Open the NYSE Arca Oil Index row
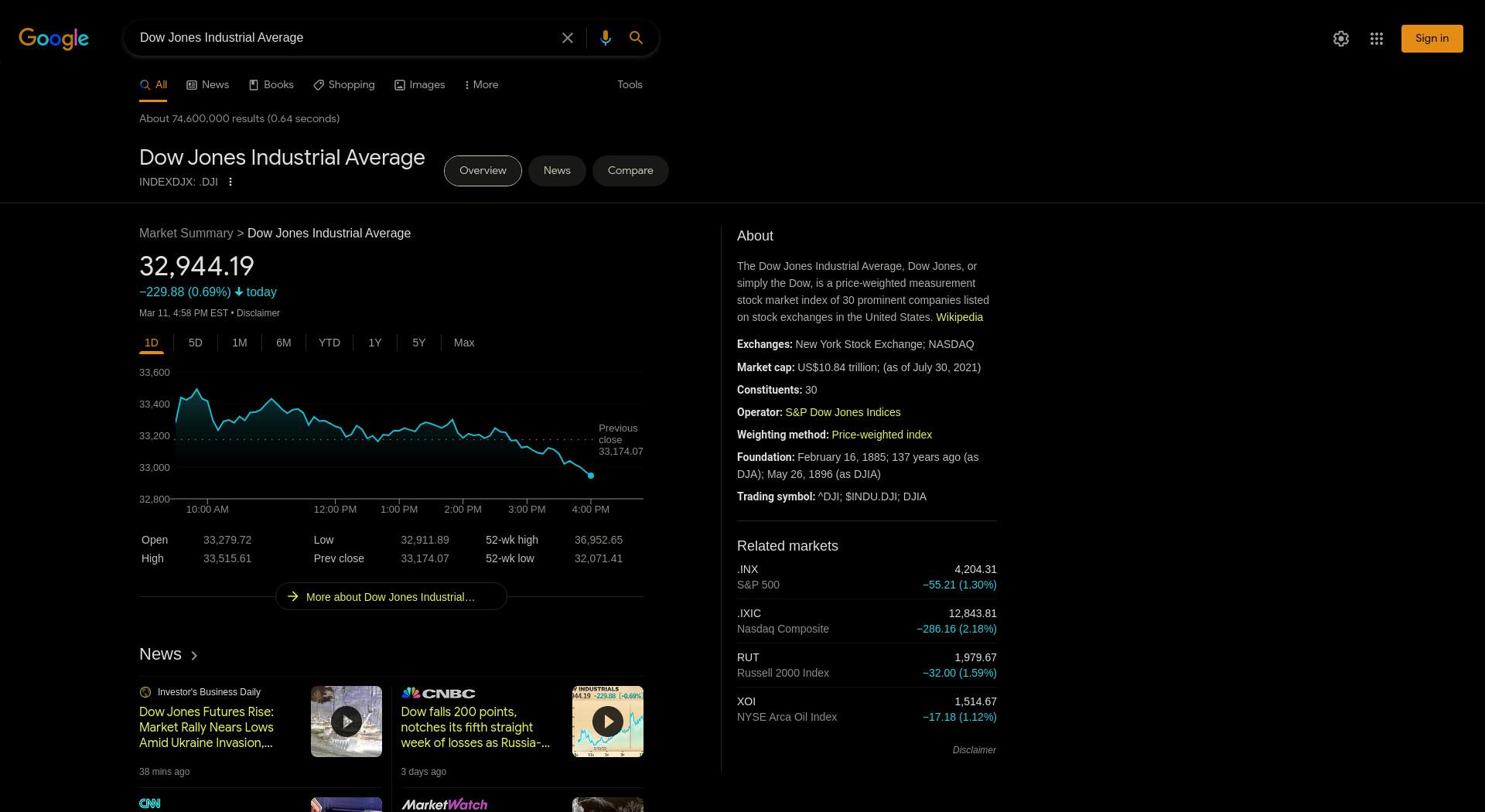The image size is (1485, 812). pos(866,709)
